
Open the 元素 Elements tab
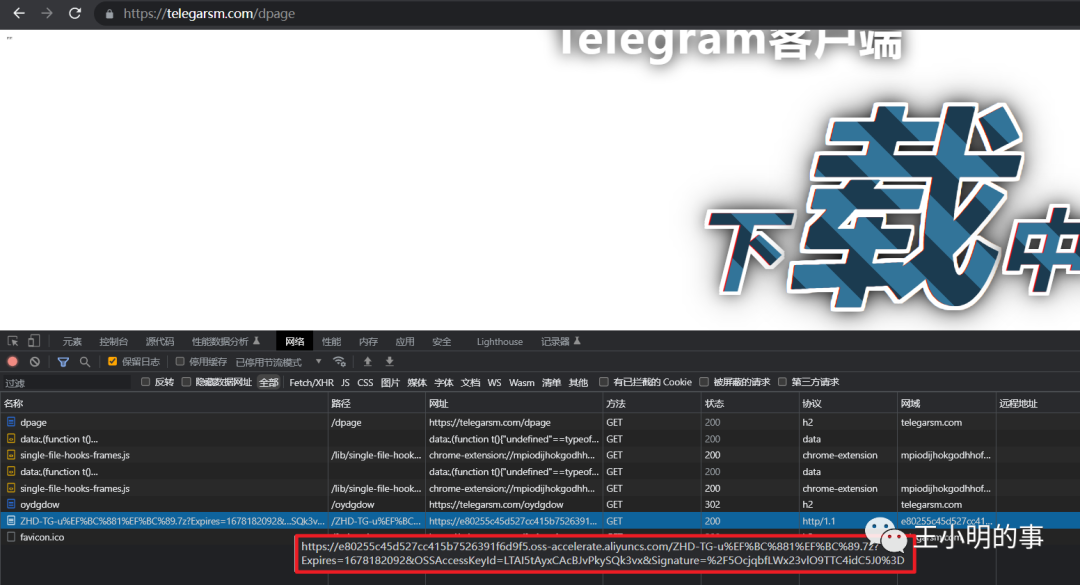coord(72,342)
